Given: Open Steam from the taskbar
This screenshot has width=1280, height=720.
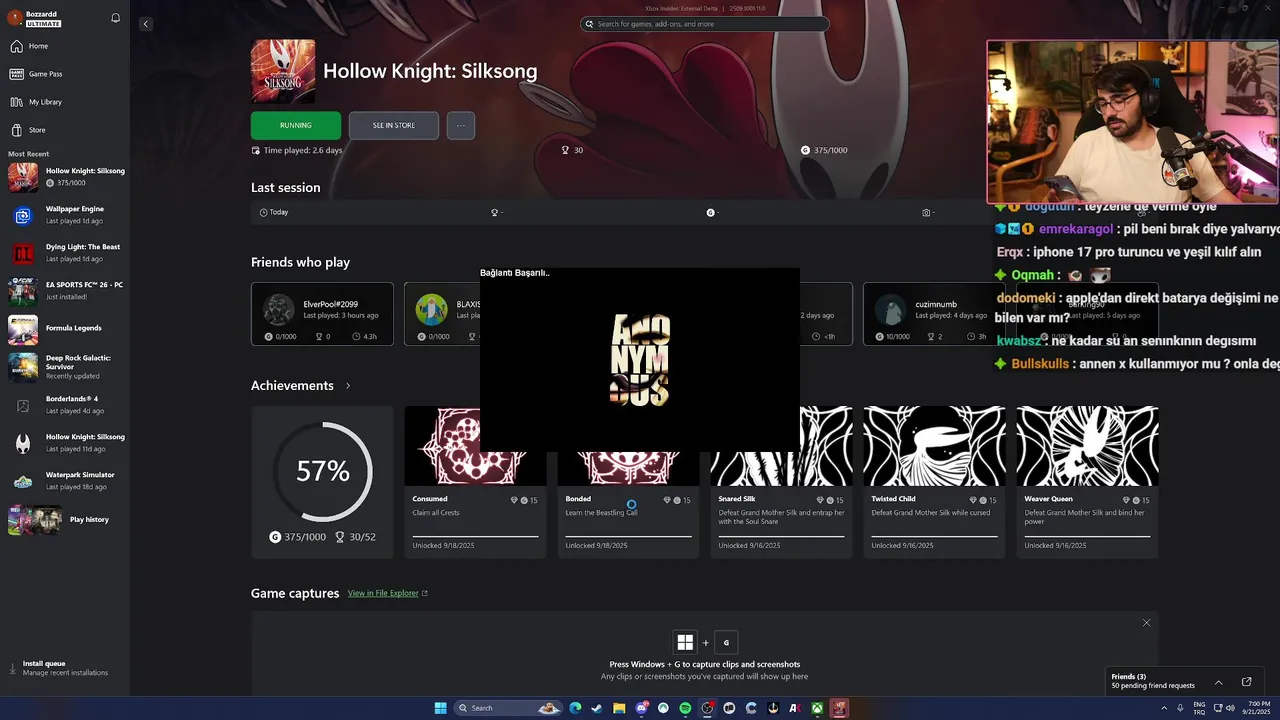Looking at the screenshot, I should 597,708.
